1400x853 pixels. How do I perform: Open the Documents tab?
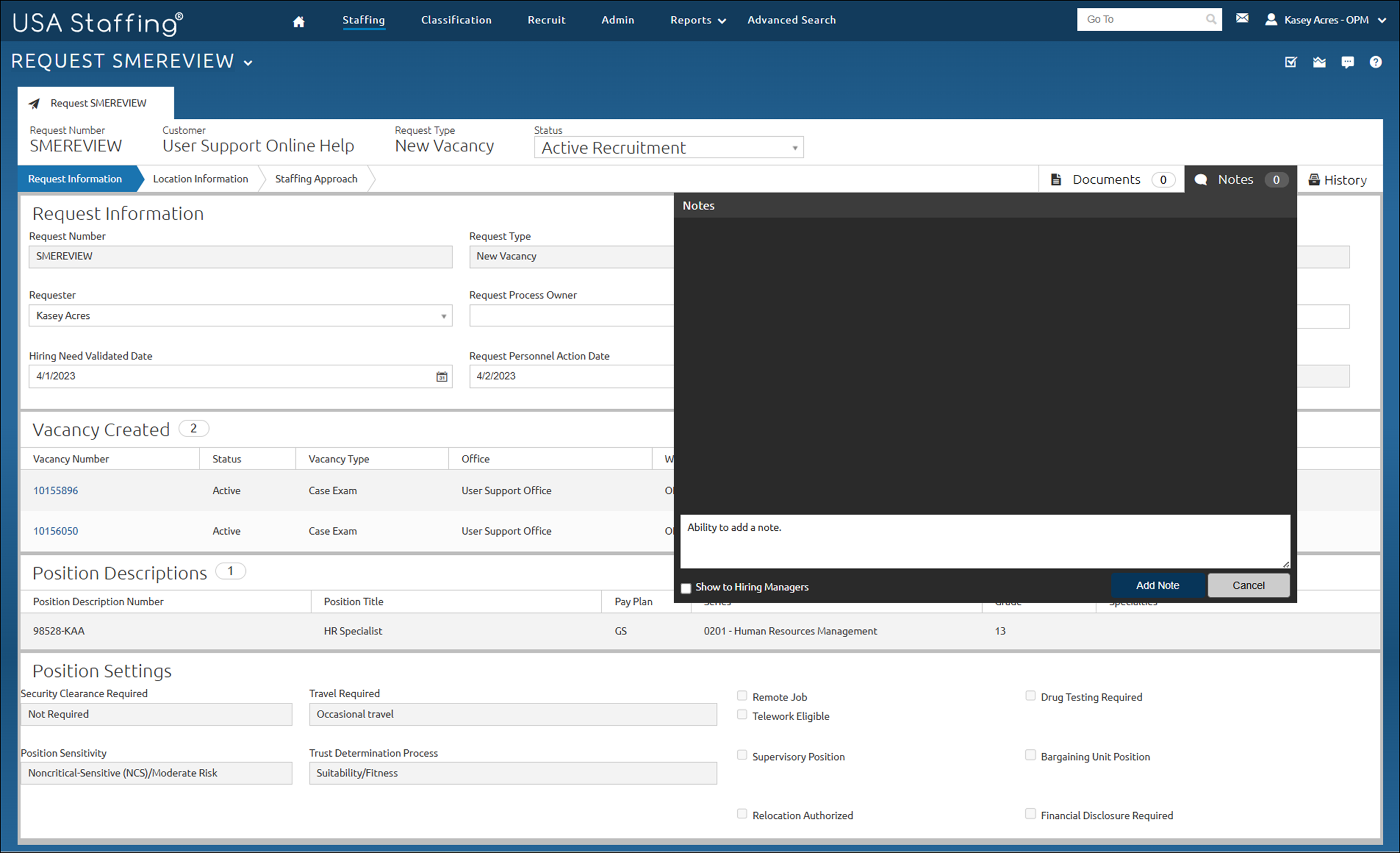(1112, 179)
